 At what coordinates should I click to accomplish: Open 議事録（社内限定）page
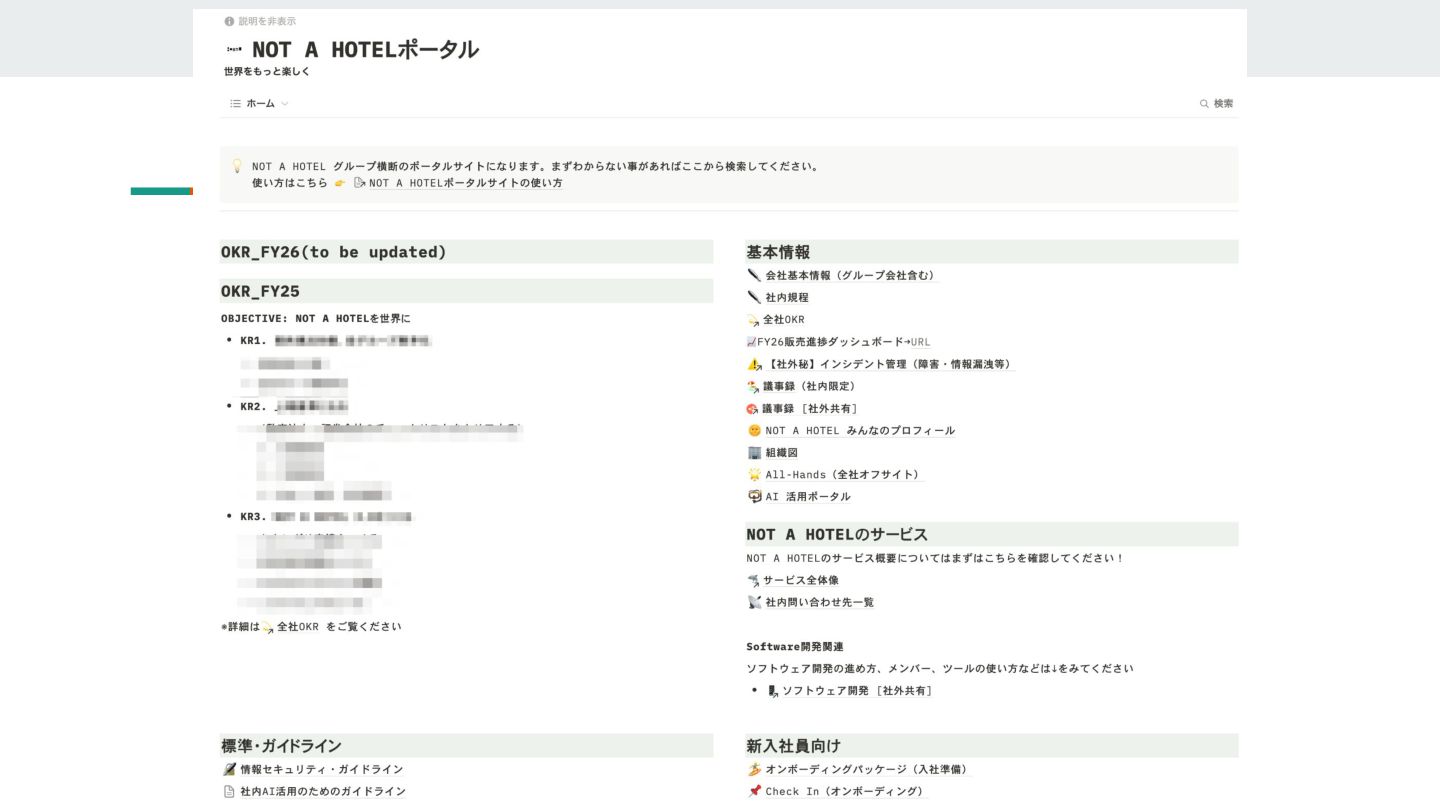808,386
